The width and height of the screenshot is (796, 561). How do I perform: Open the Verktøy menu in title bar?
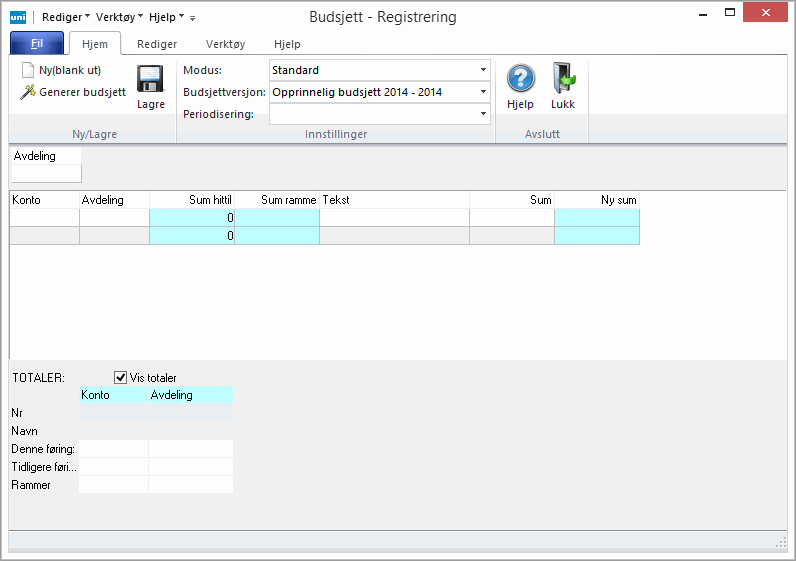tap(119, 17)
